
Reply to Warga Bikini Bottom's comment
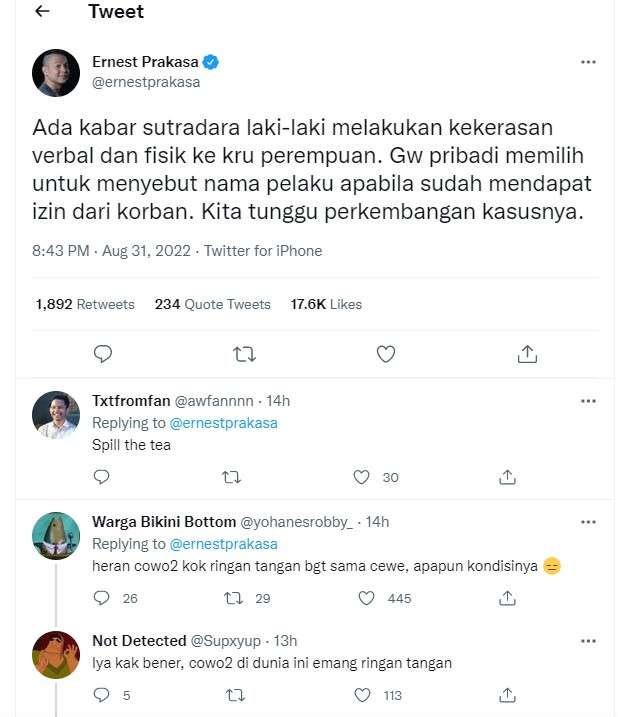pyautogui.click(x=101, y=598)
